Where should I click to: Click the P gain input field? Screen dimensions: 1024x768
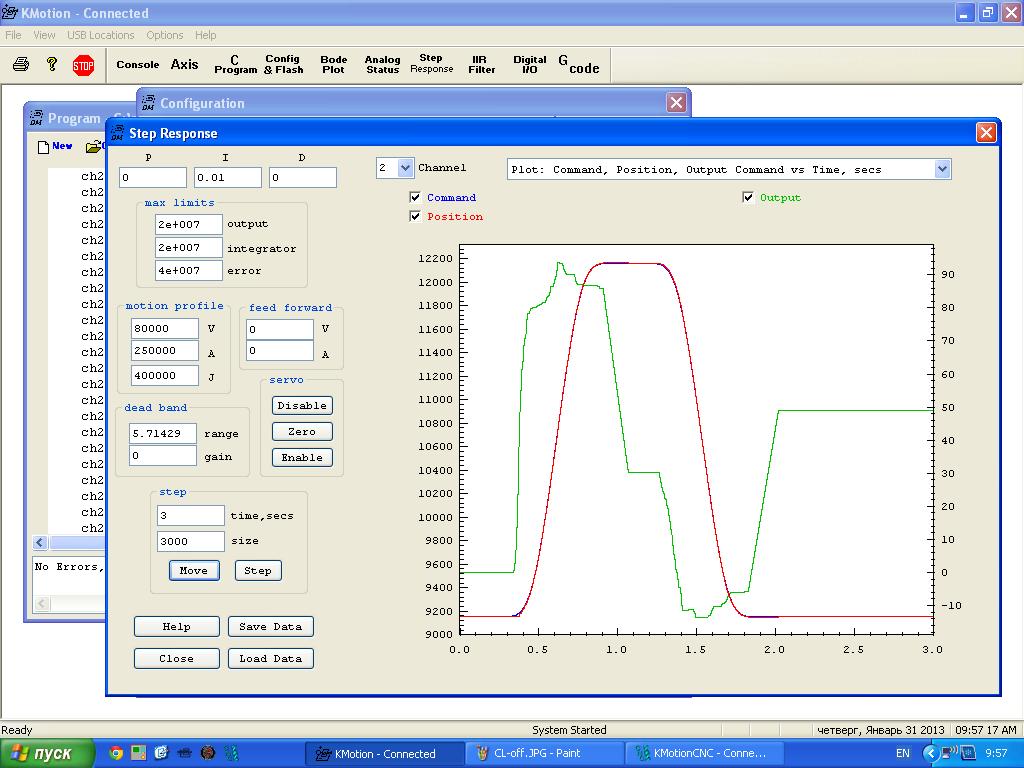pos(152,178)
